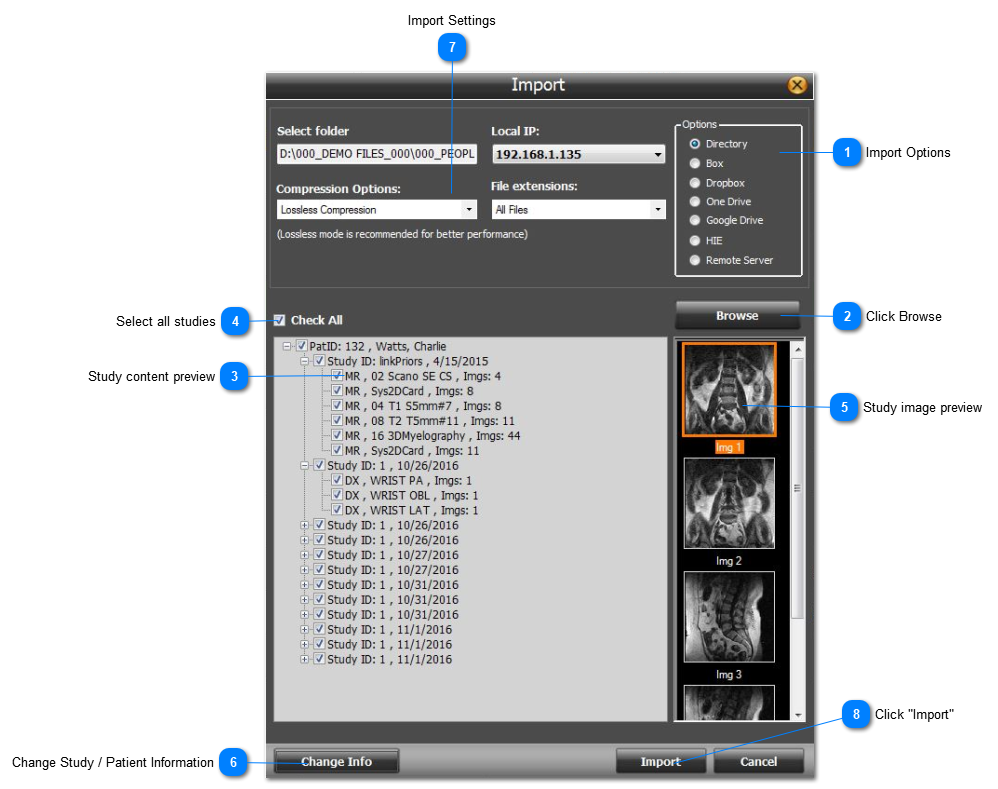
Task: Open the Local IP dropdown
Action: point(655,154)
